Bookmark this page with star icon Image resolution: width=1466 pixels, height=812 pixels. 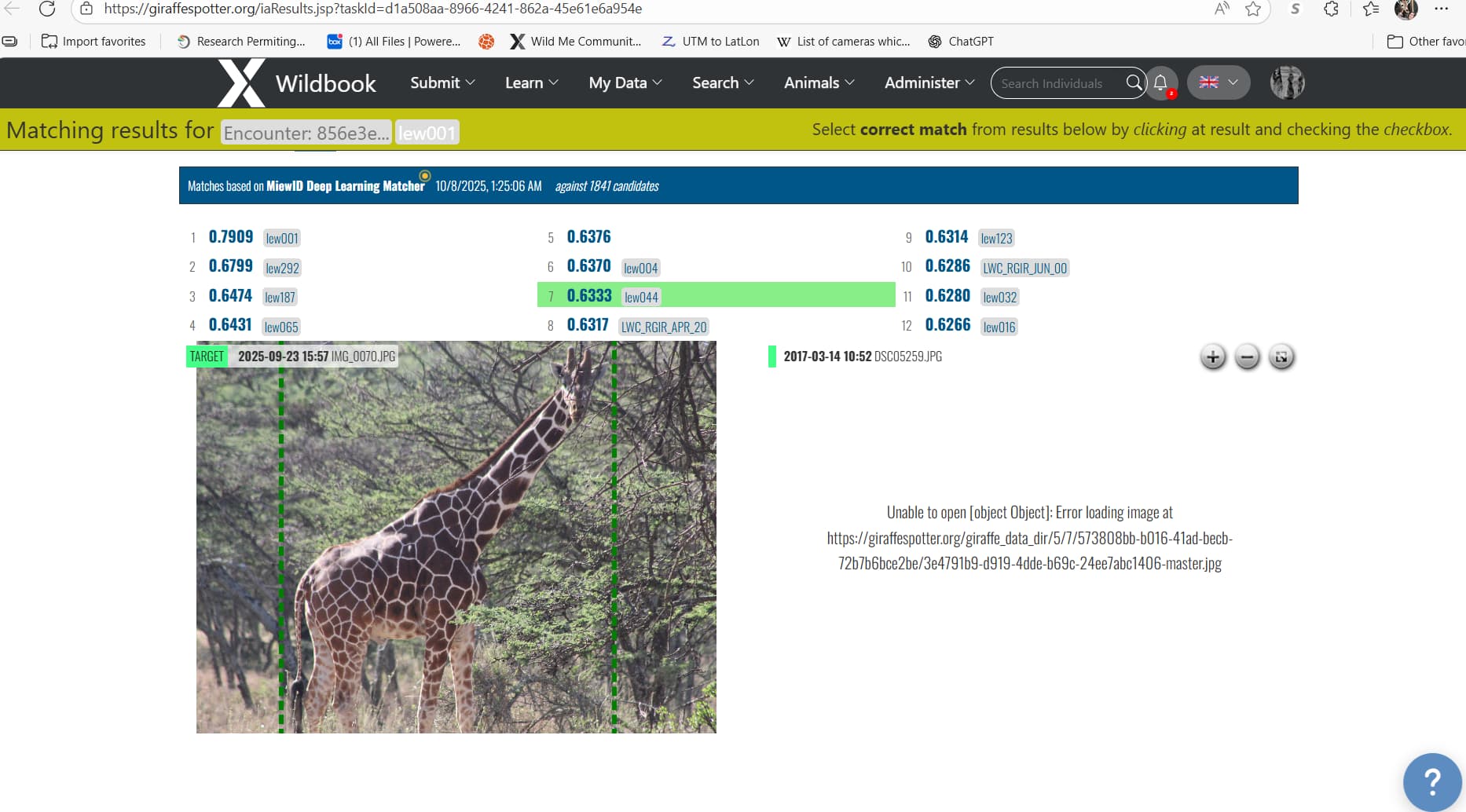pos(1253,9)
